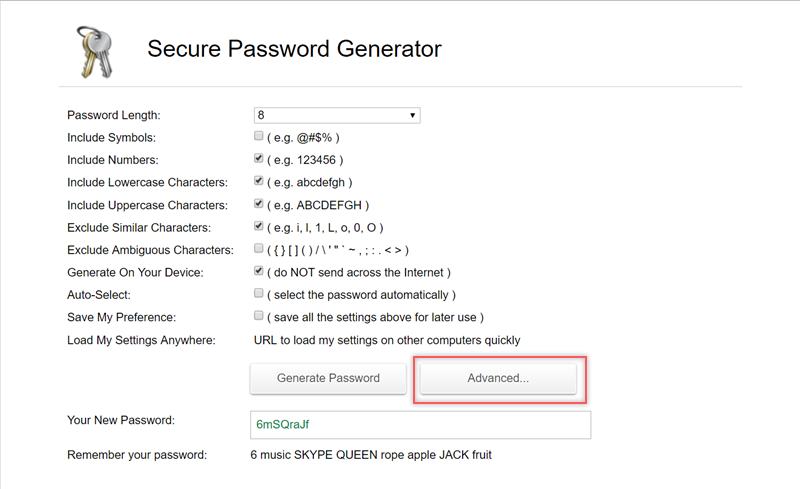The image size is (800, 489).
Task: Check the Save My Preference checkbox
Action: (259, 316)
